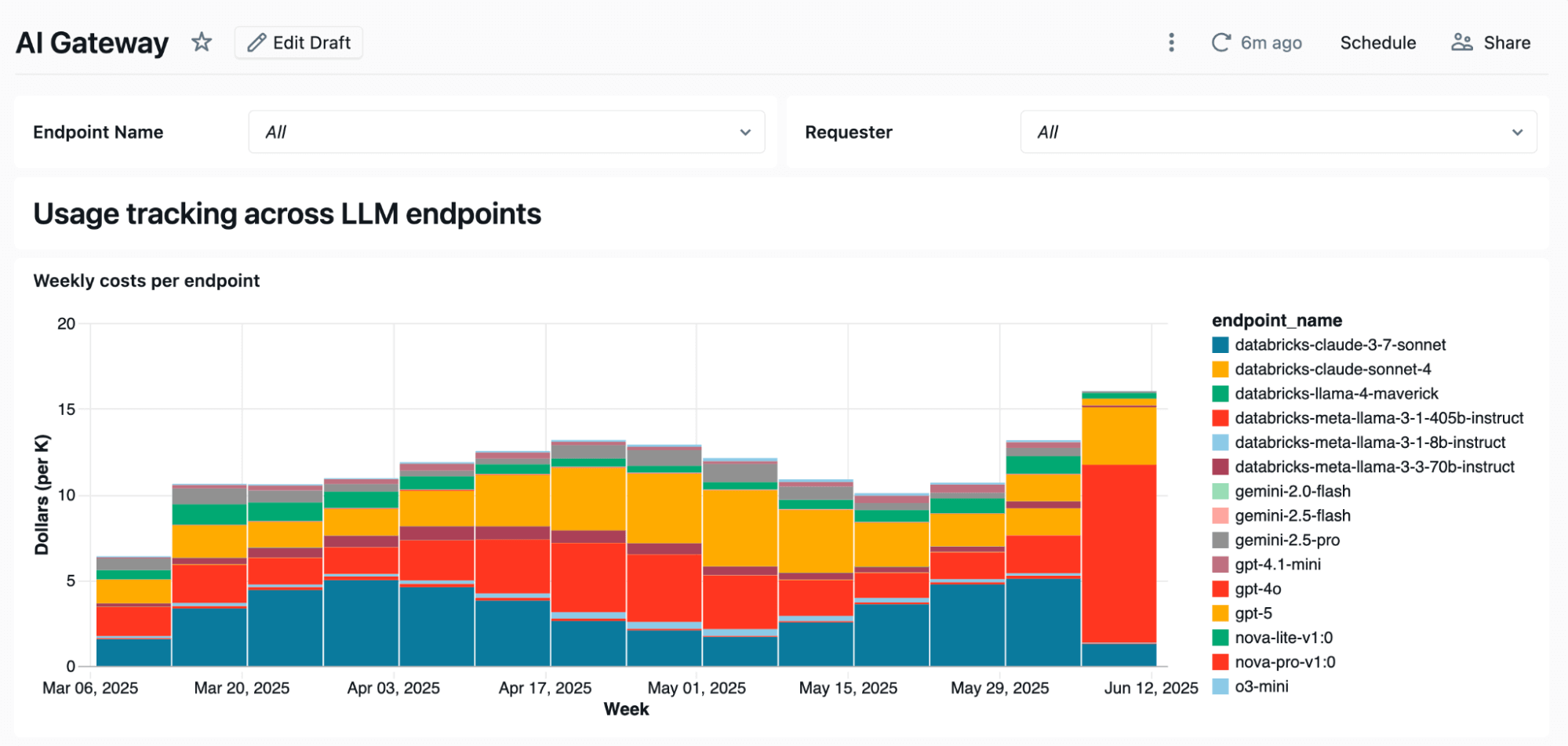1568x746 pixels.
Task: Toggle the gemini-2.5-pro legend entry
Action: pyautogui.click(x=1286, y=540)
